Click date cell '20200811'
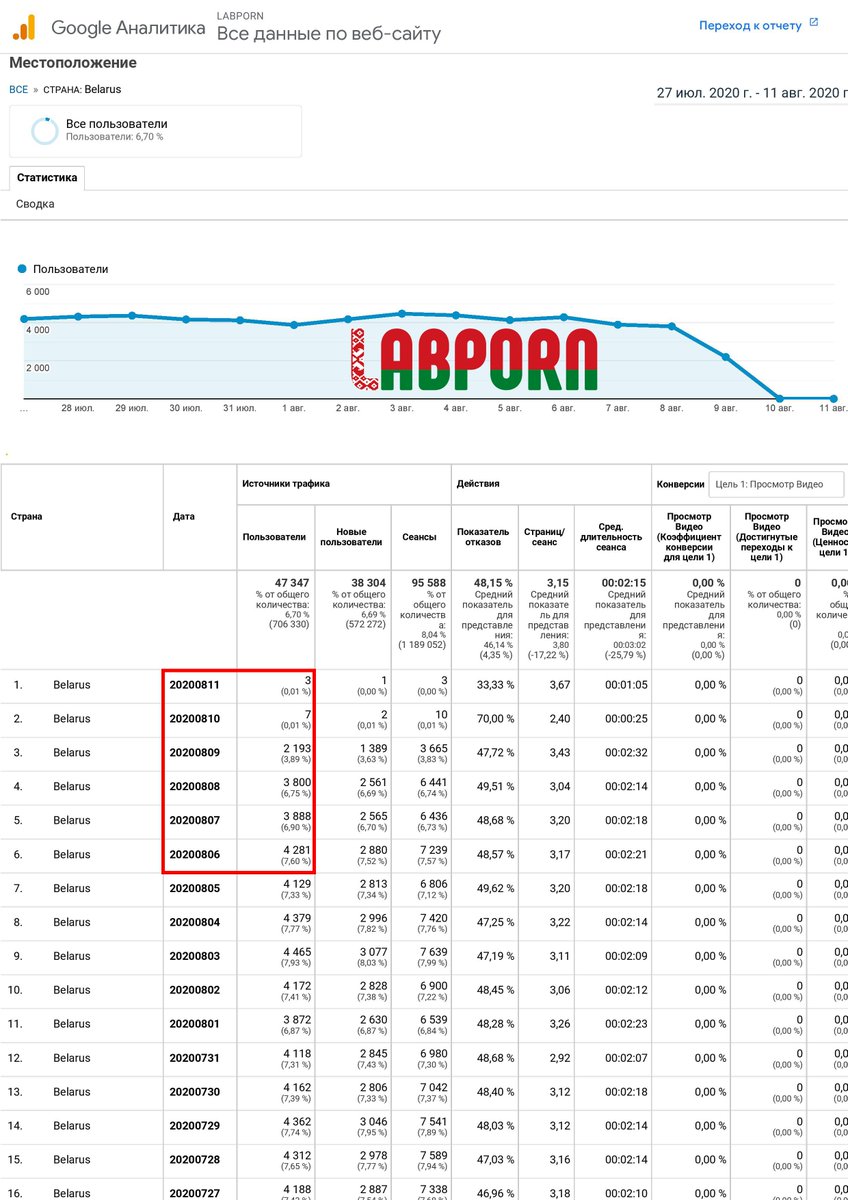The width and height of the screenshot is (848, 1200). pyautogui.click(x=194, y=685)
